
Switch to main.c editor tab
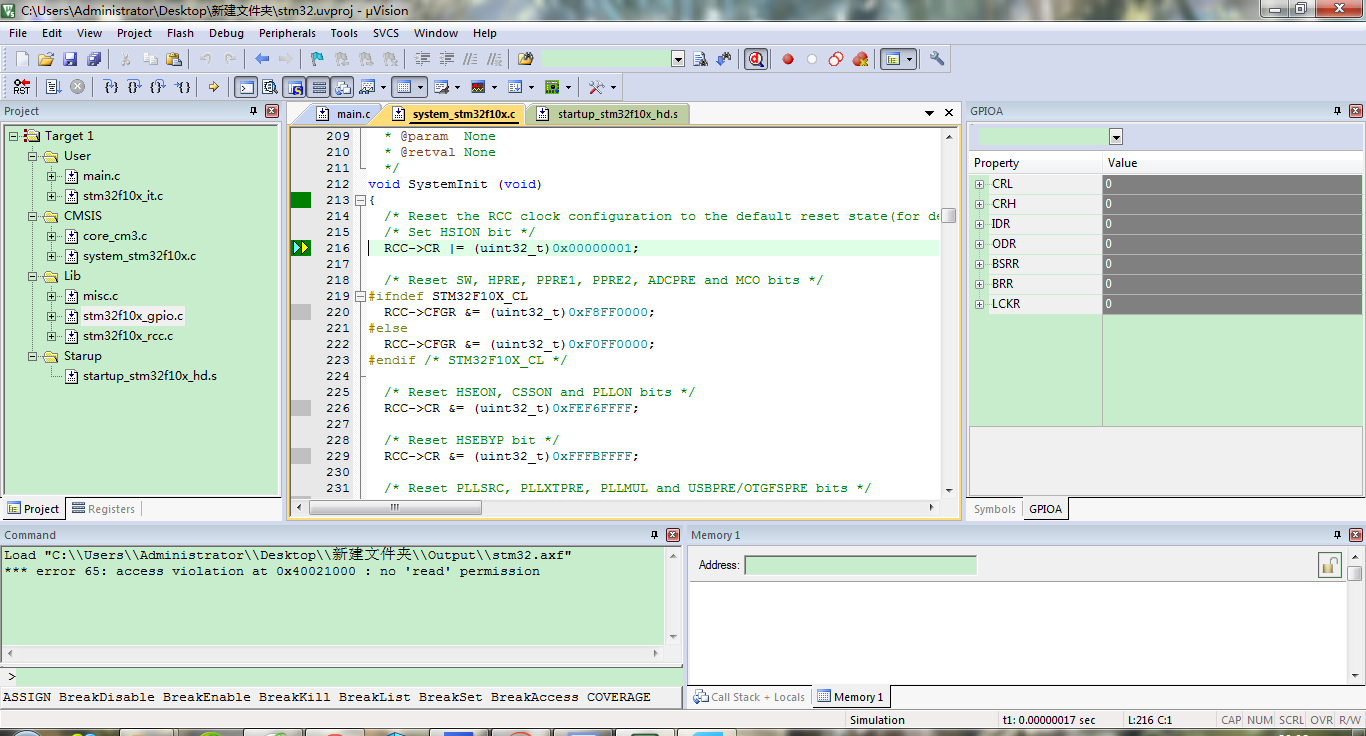point(343,114)
